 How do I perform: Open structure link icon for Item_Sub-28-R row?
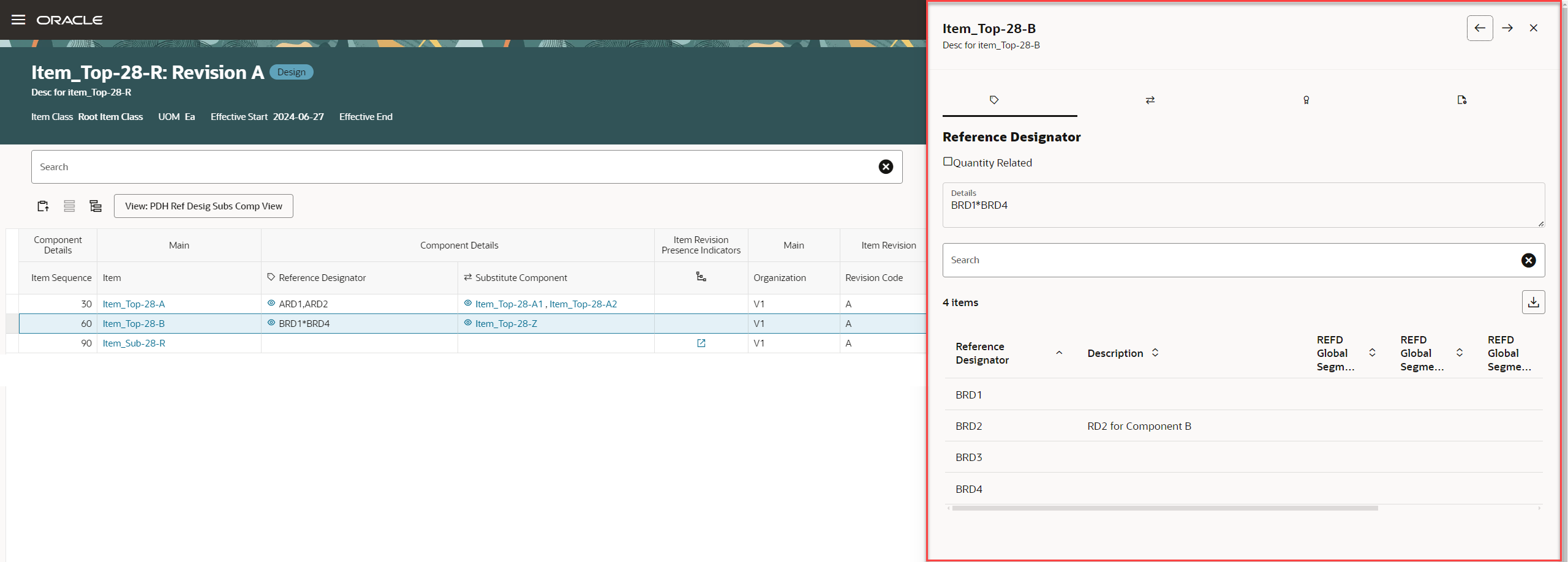[x=701, y=343]
